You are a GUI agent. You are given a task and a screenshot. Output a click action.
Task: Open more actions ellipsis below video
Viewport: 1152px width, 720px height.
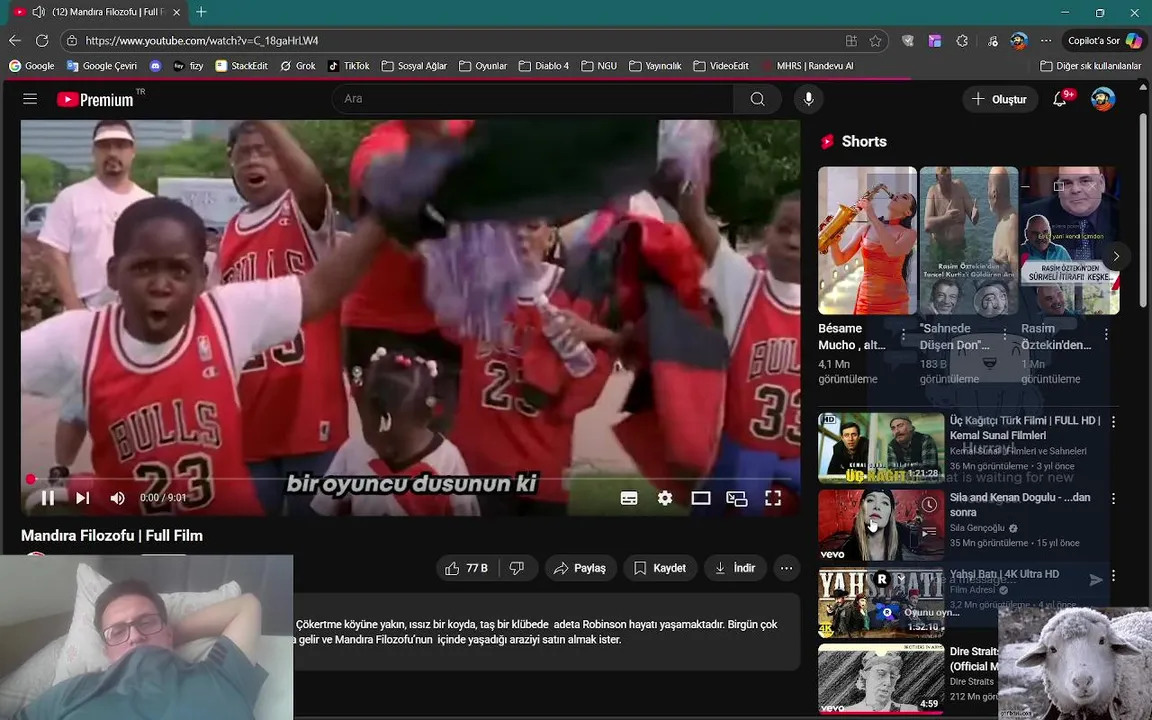pos(786,568)
